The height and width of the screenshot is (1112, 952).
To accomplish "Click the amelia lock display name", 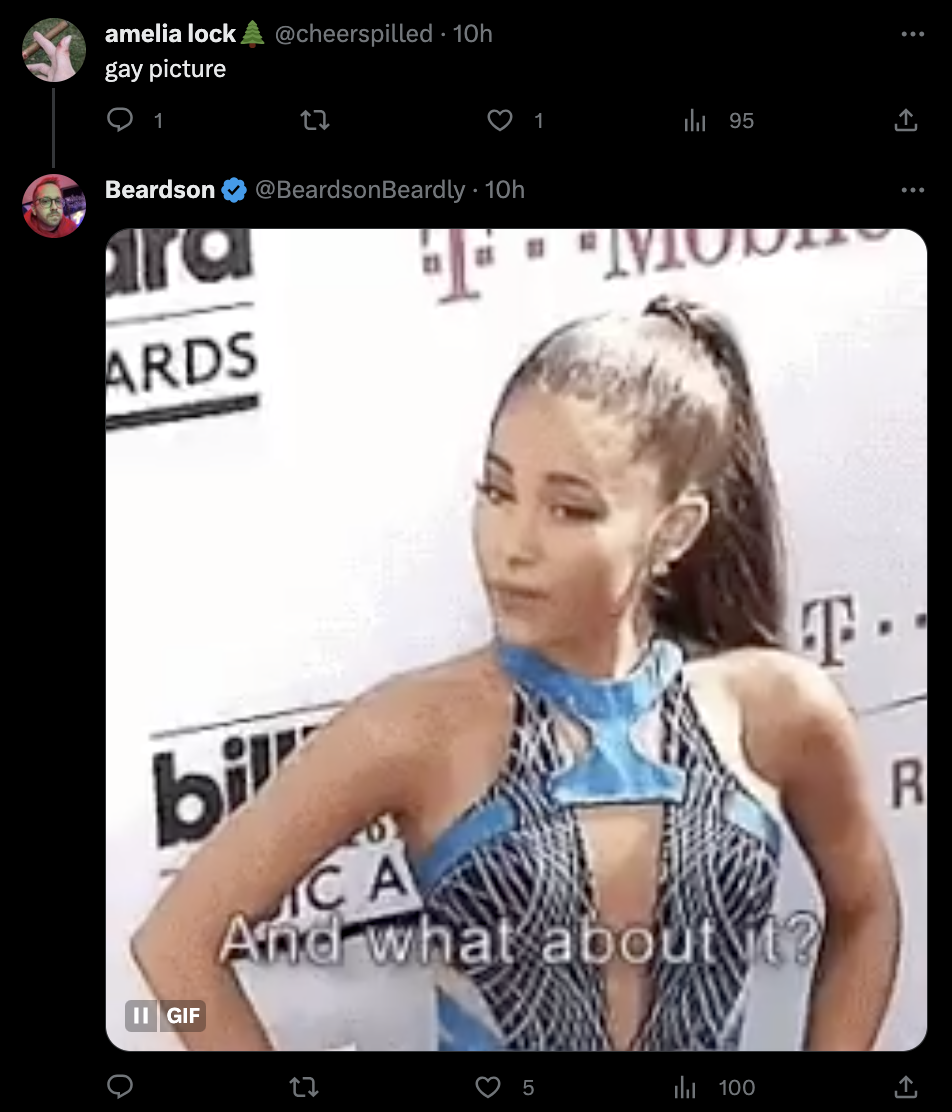I will click(x=170, y=33).
